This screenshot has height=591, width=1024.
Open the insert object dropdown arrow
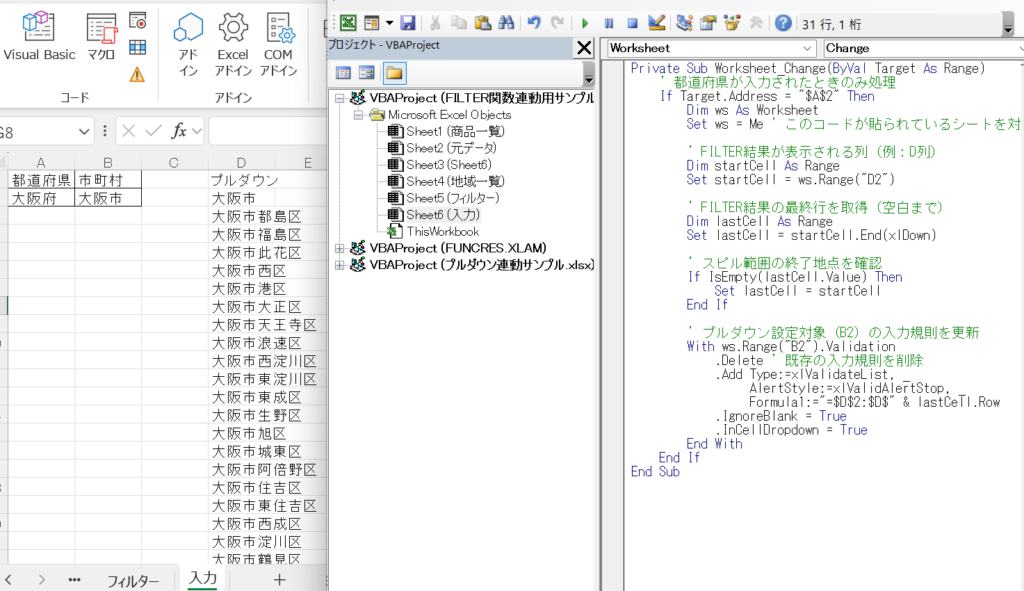pyautogui.click(x=389, y=24)
